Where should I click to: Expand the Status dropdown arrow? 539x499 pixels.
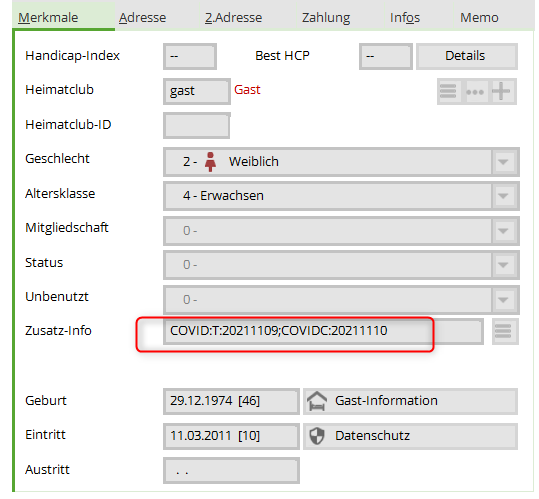click(x=503, y=265)
